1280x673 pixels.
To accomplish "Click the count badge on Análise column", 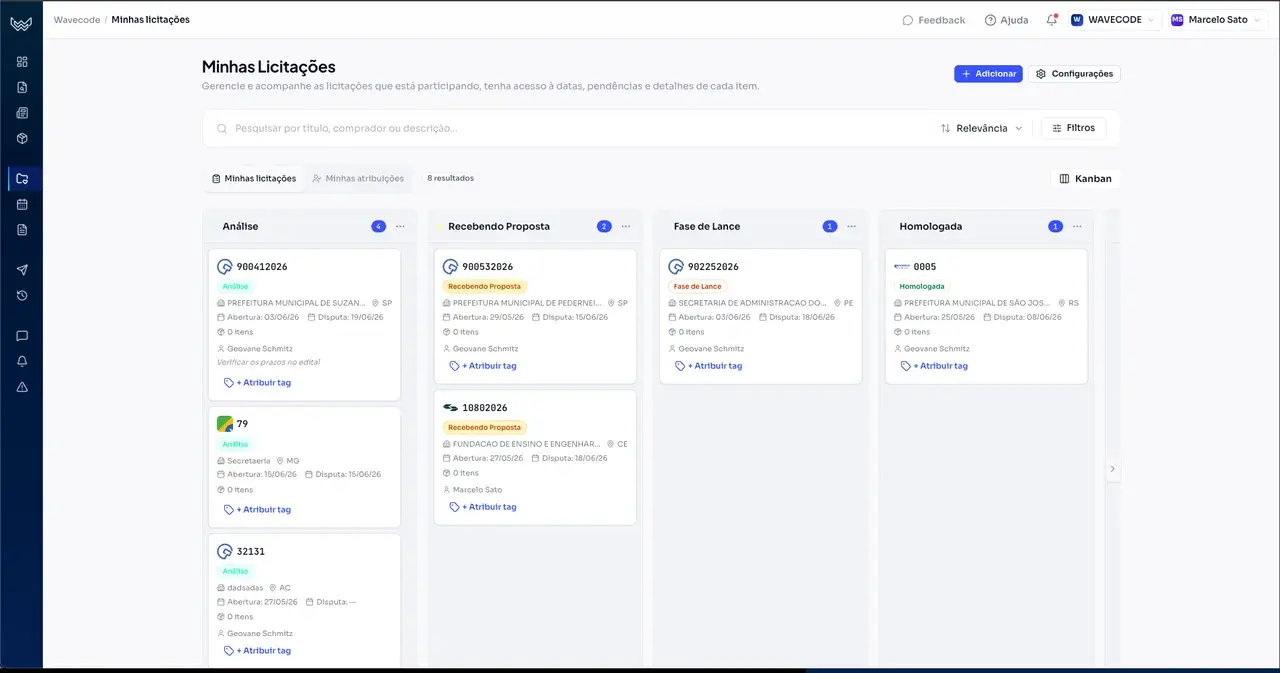I will pyautogui.click(x=378, y=227).
